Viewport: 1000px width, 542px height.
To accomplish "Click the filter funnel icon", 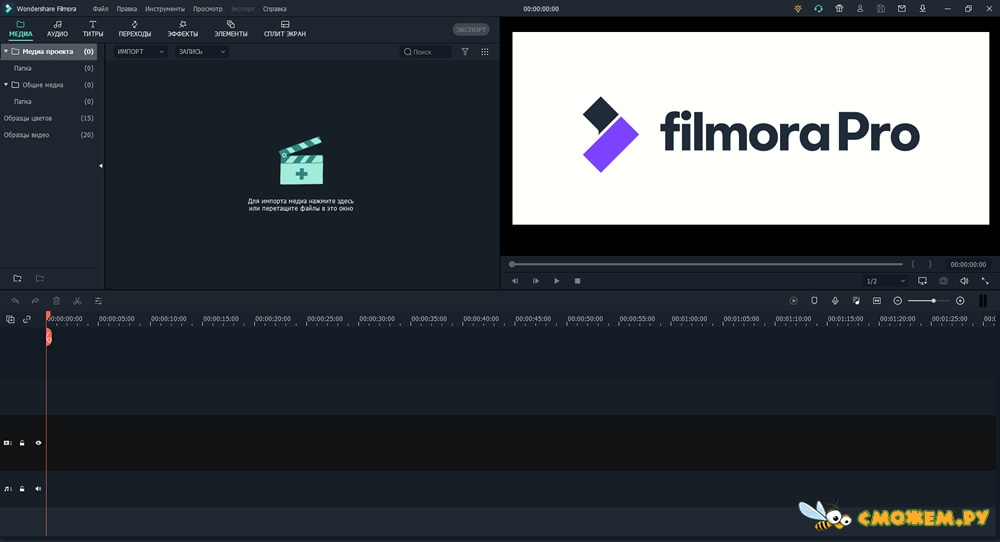I will point(465,52).
